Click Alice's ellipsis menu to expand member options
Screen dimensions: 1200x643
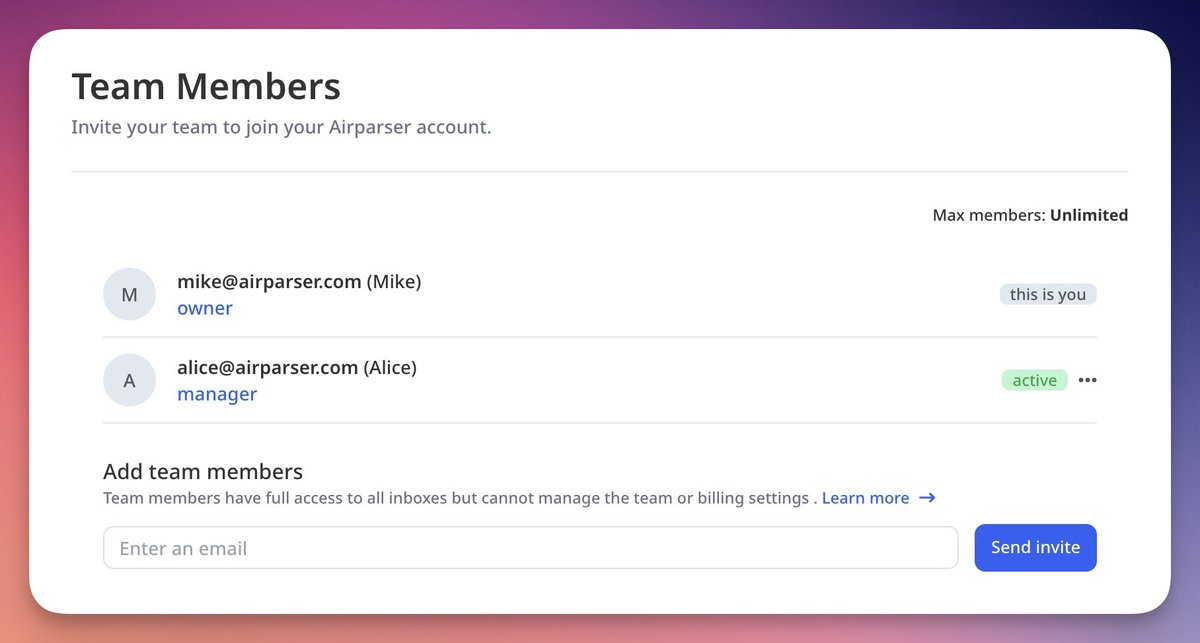click(x=1087, y=380)
